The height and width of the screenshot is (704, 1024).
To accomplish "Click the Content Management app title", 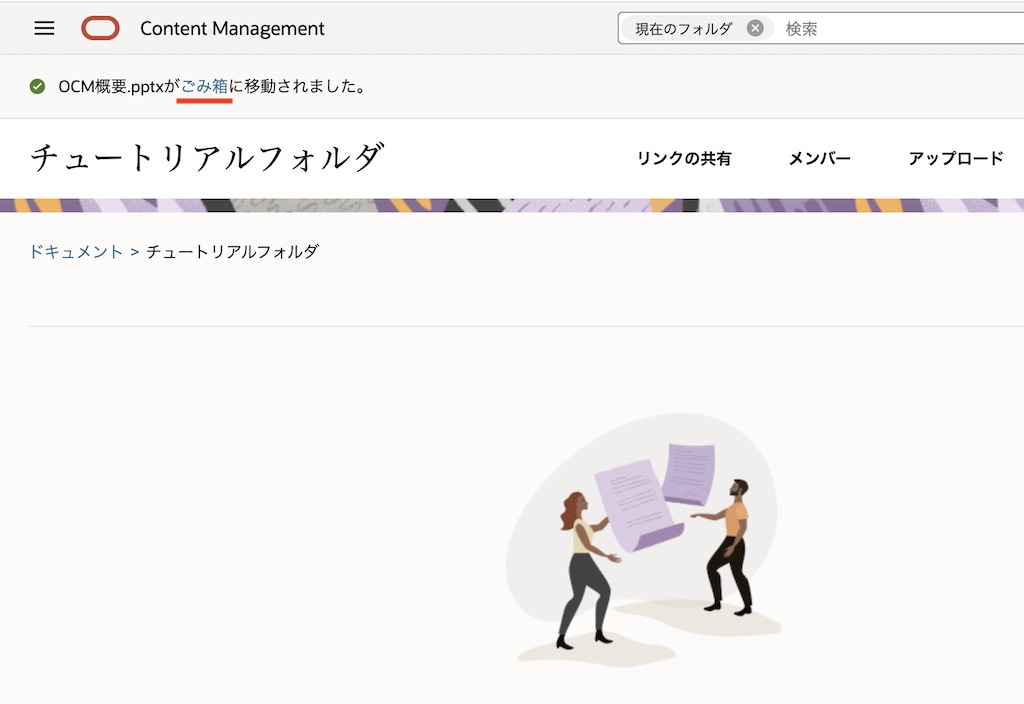I will 230,28.
